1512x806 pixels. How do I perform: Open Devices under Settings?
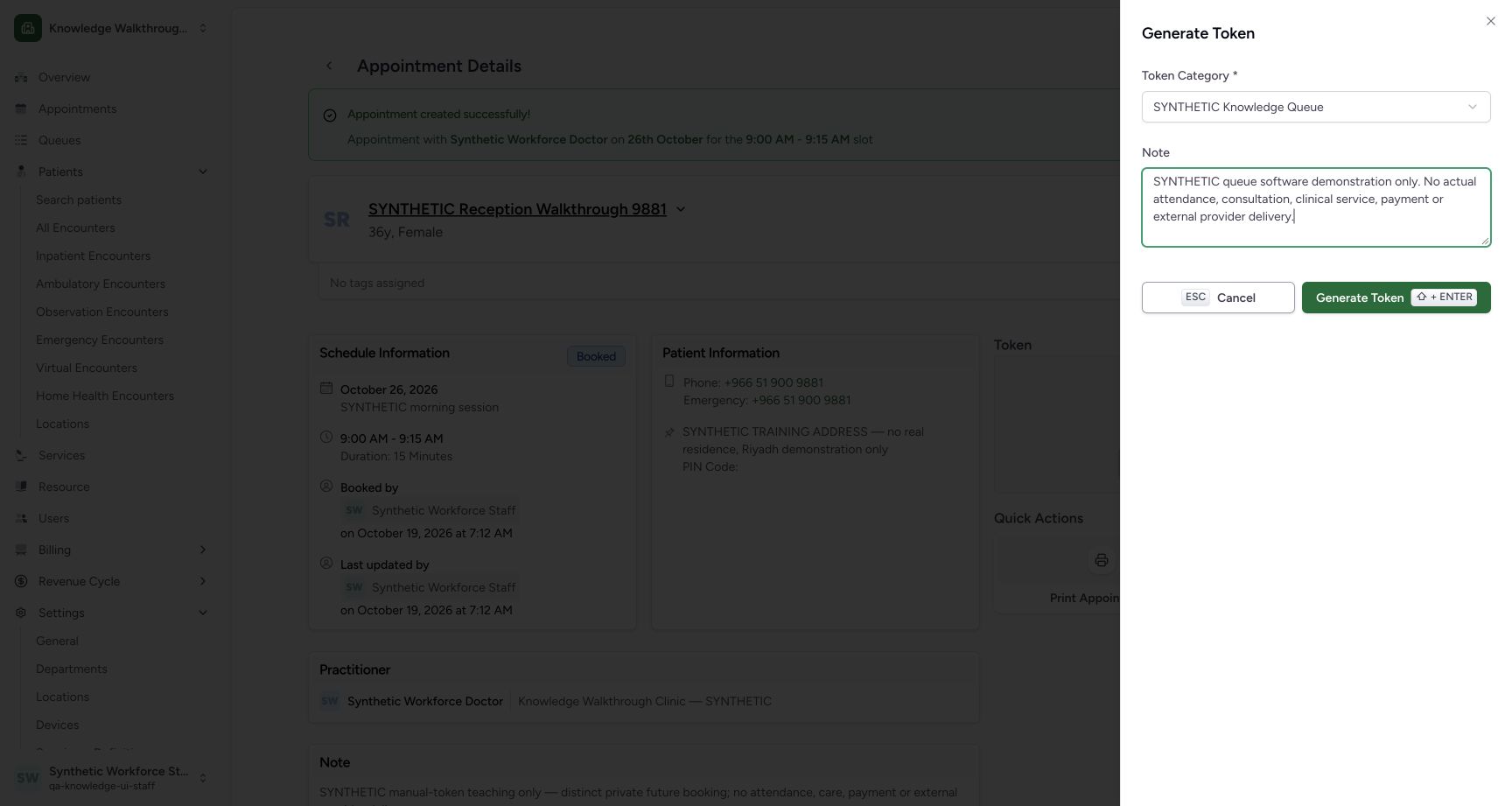tap(58, 725)
